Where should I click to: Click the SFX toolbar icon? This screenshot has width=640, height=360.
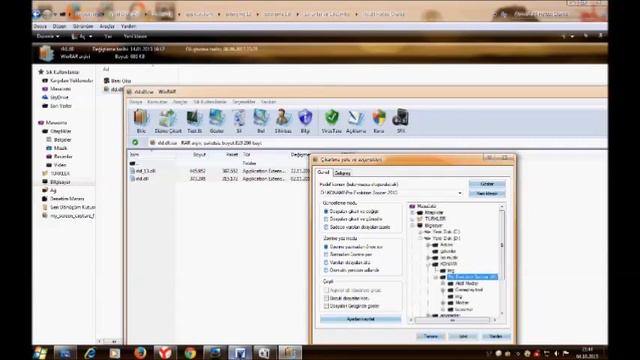point(400,121)
